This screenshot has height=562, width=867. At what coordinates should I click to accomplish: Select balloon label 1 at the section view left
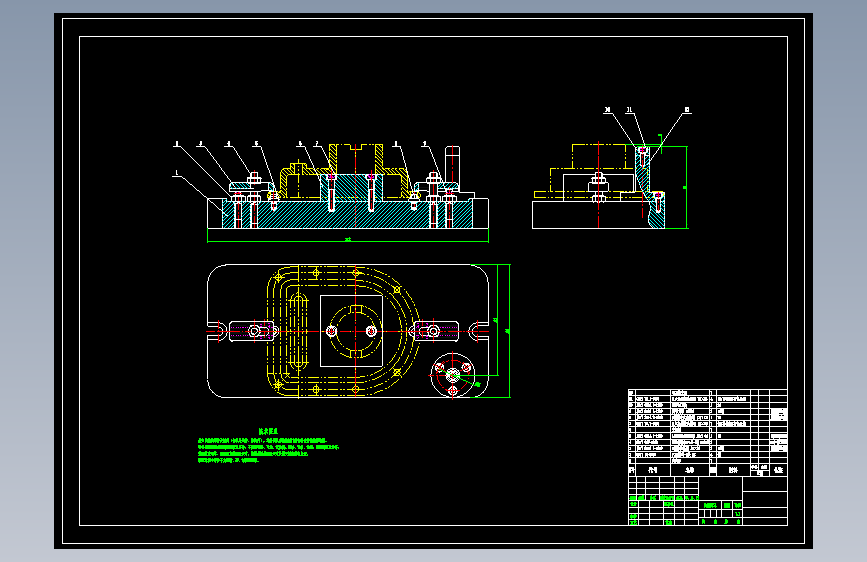[176, 173]
